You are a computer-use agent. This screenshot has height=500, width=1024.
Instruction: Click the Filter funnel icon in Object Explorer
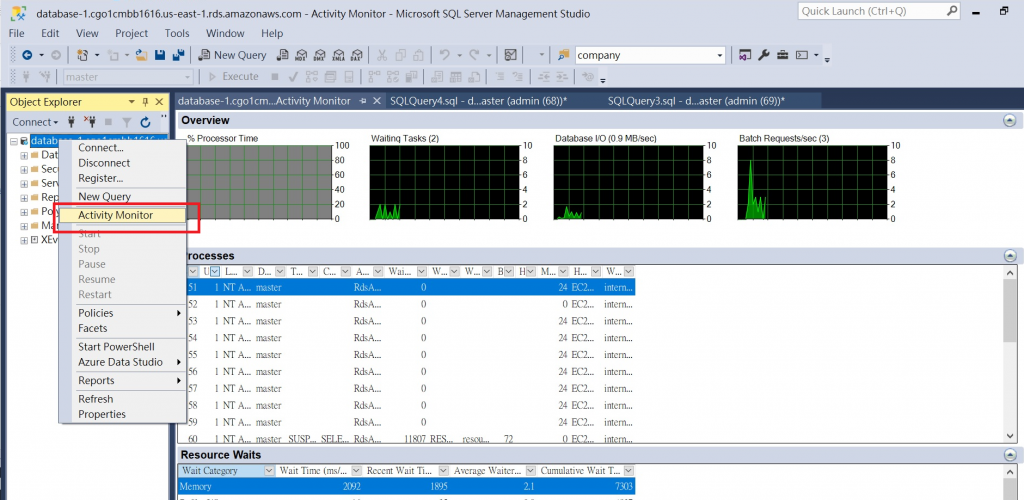click(127, 122)
